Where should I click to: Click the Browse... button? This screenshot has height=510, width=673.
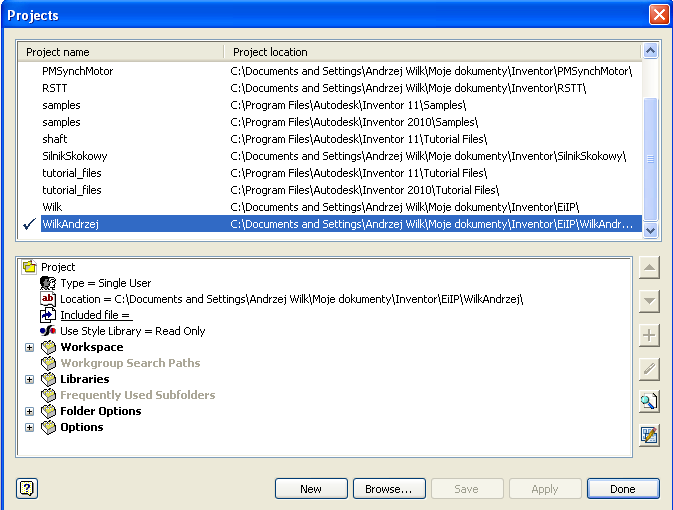[x=389, y=489]
